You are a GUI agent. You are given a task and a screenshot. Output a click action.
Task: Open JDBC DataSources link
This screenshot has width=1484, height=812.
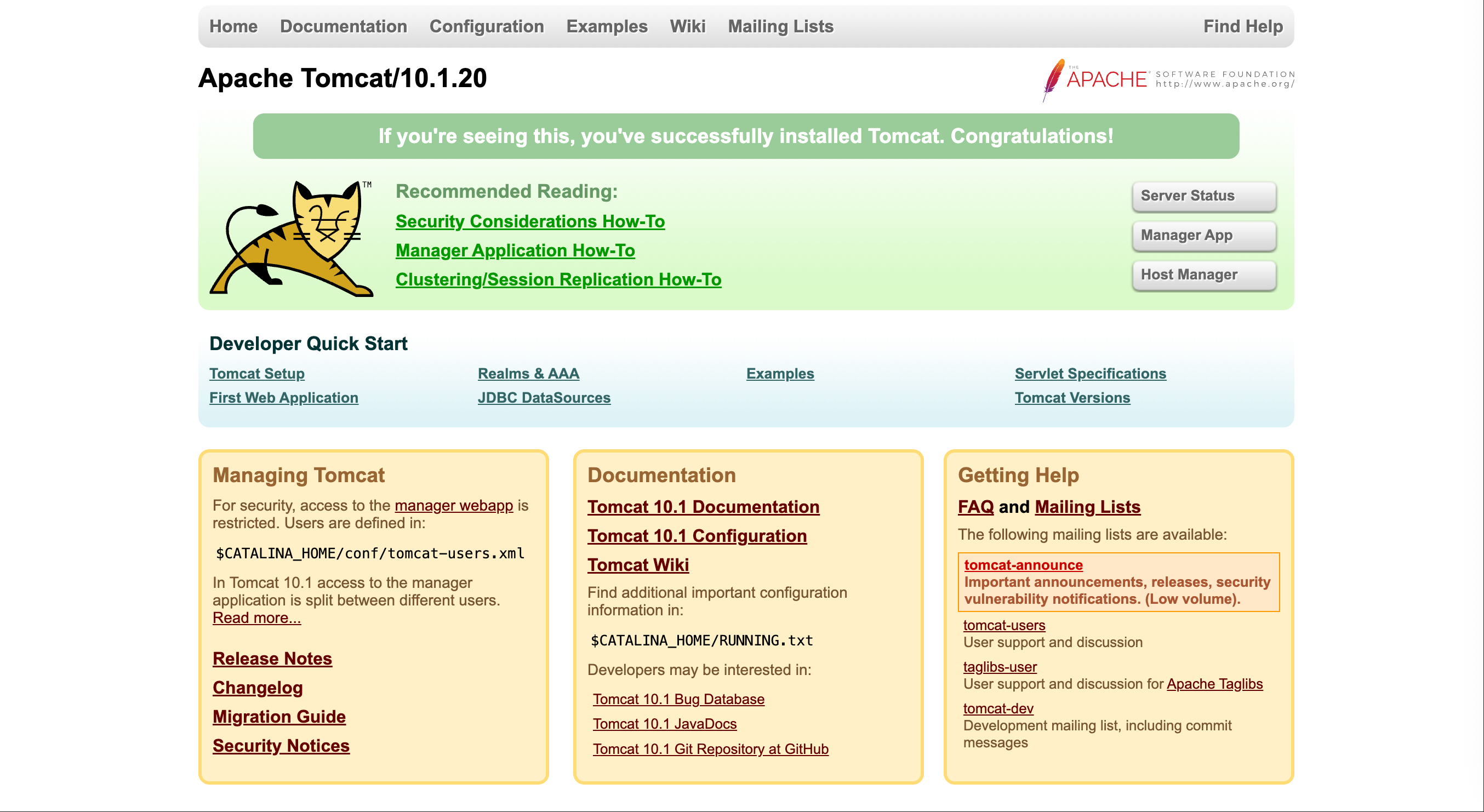[544, 398]
